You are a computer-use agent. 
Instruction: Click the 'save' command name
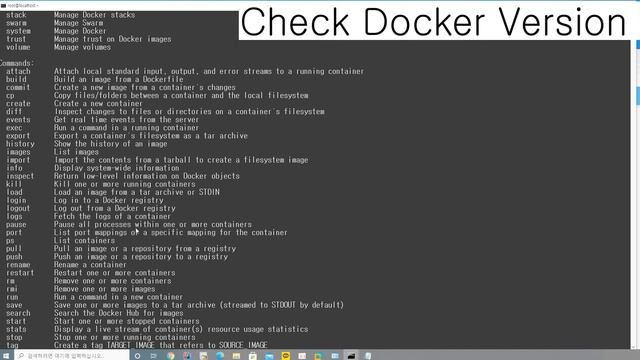click(x=14, y=305)
